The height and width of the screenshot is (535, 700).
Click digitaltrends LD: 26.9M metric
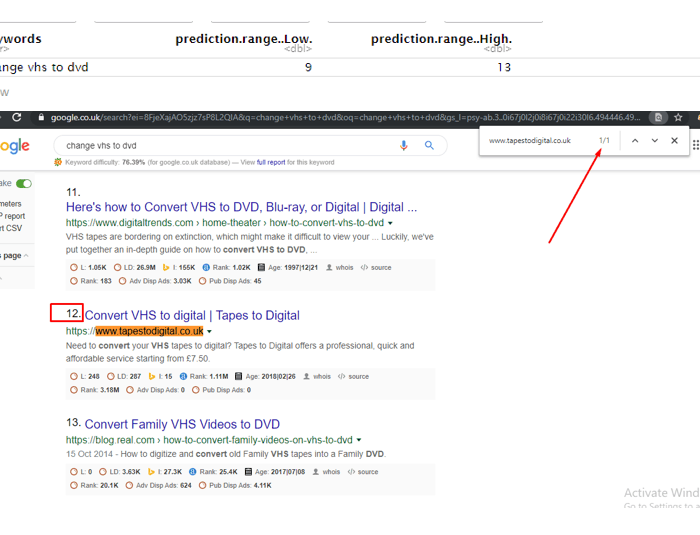pyautogui.click(x=135, y=268)
